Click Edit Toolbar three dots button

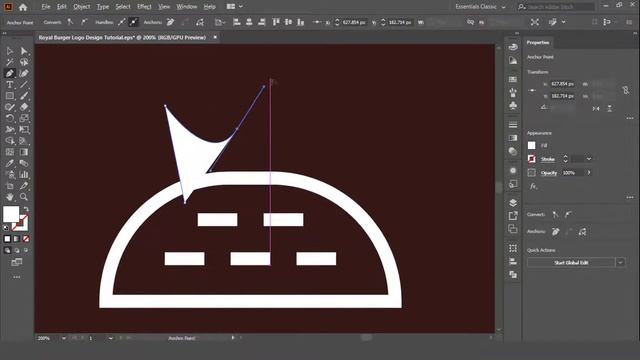pyautogui.click(x=17, y=277)
